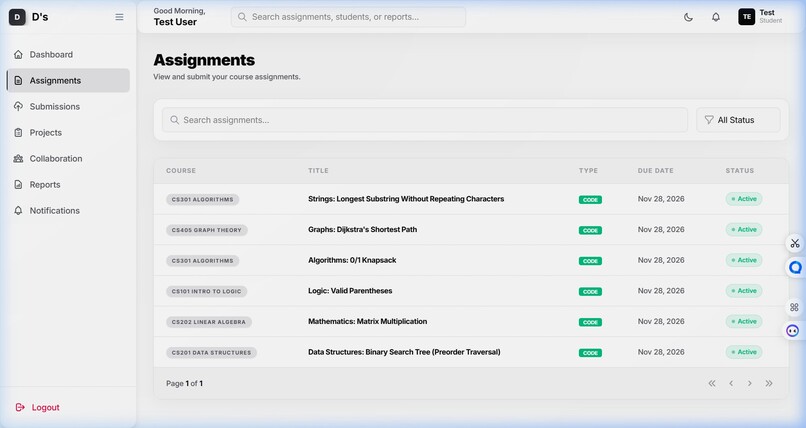Click the D logo icon in sidebar

pyautogui.click(x=17, y=17)
